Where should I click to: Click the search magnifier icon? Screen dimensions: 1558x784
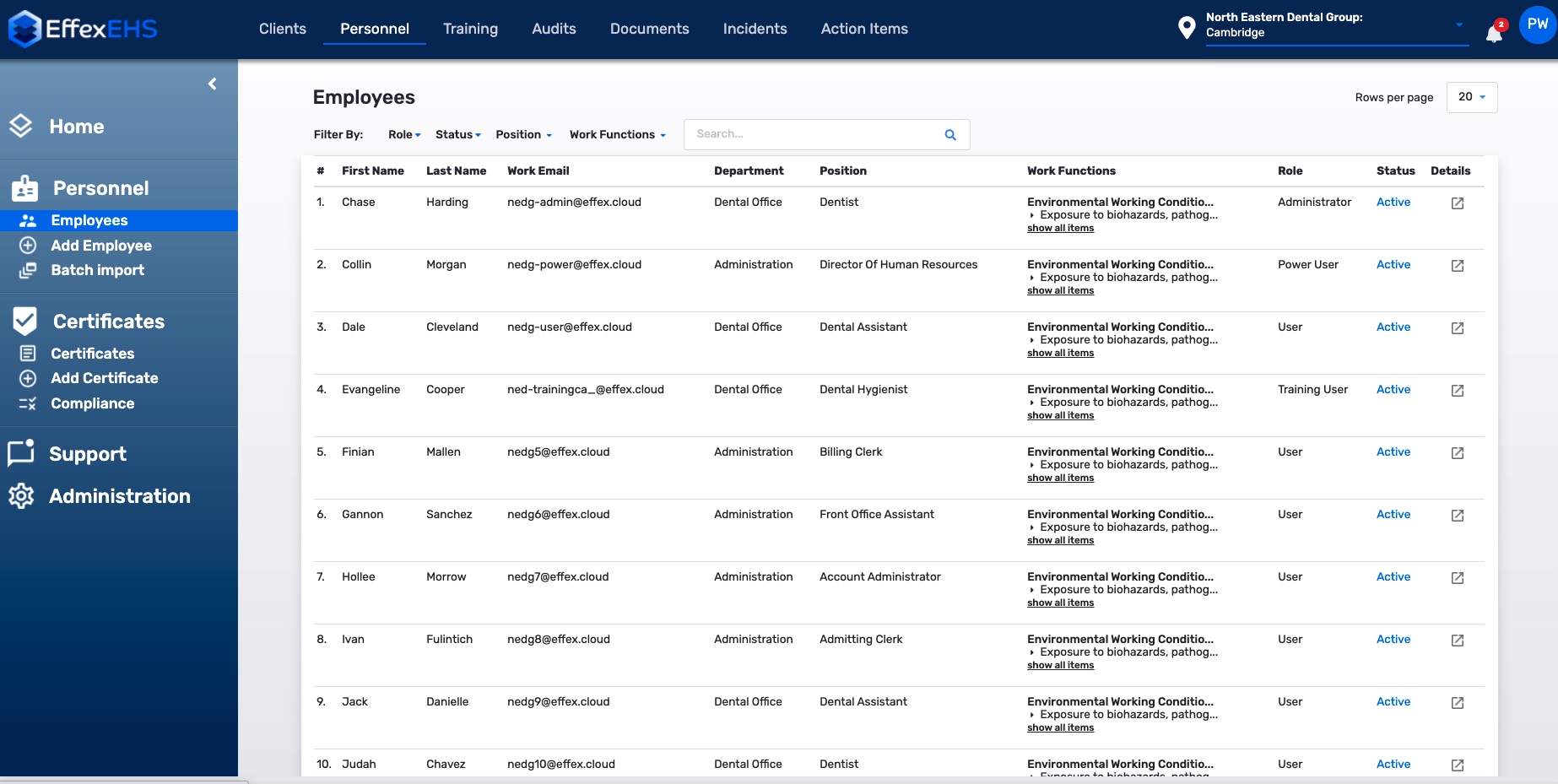point(950,135)
